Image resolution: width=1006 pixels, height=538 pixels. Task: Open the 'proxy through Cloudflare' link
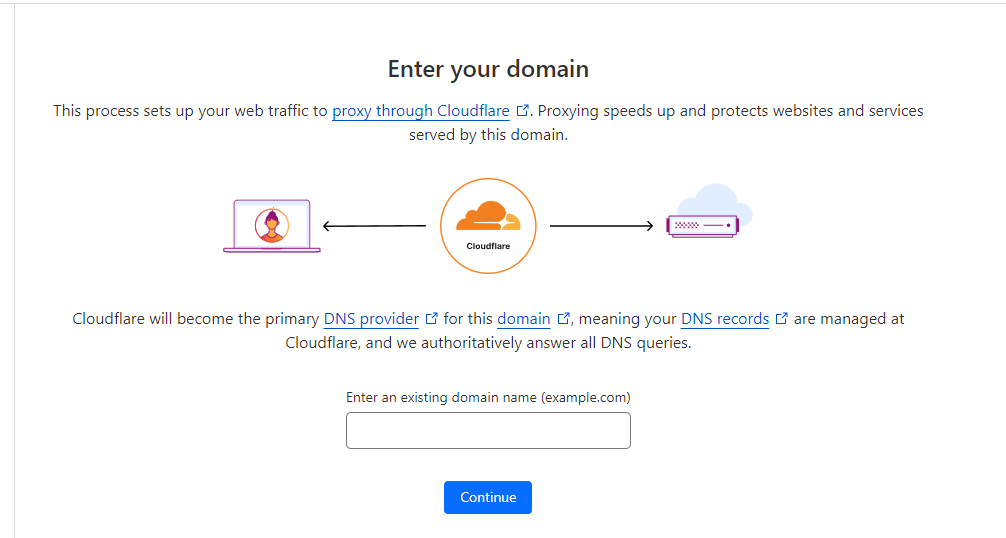[421, 110]
